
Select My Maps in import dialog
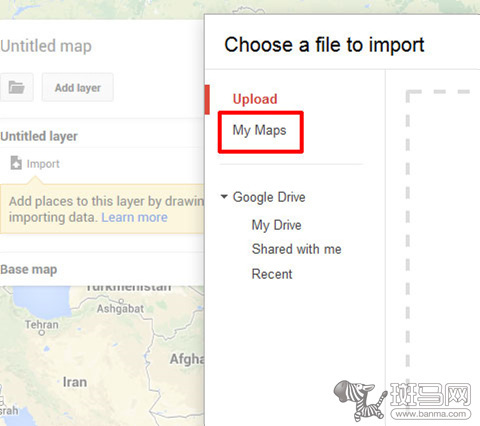(259, 130)
